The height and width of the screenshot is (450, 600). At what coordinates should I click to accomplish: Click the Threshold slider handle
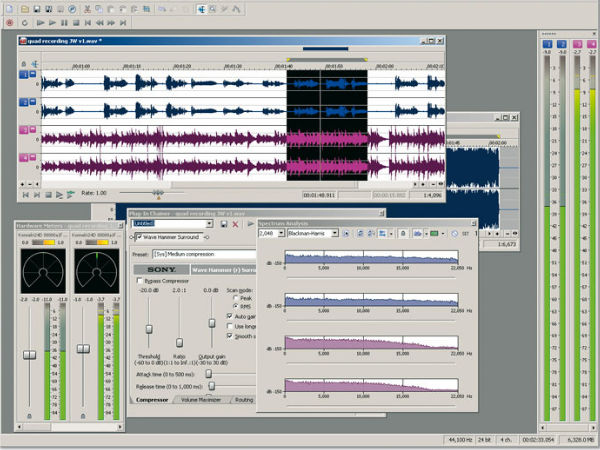pyautogui.click(x=150, y=329)
